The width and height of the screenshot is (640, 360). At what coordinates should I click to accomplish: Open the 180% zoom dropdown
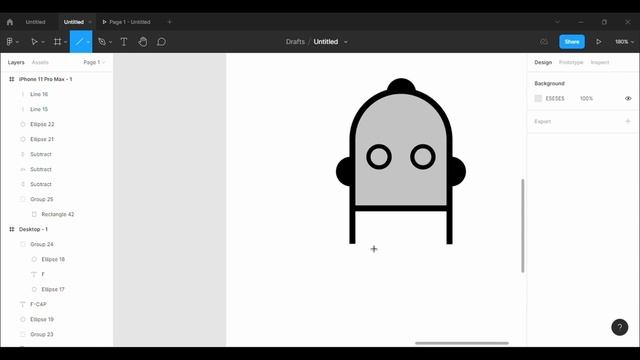point(624,42)
